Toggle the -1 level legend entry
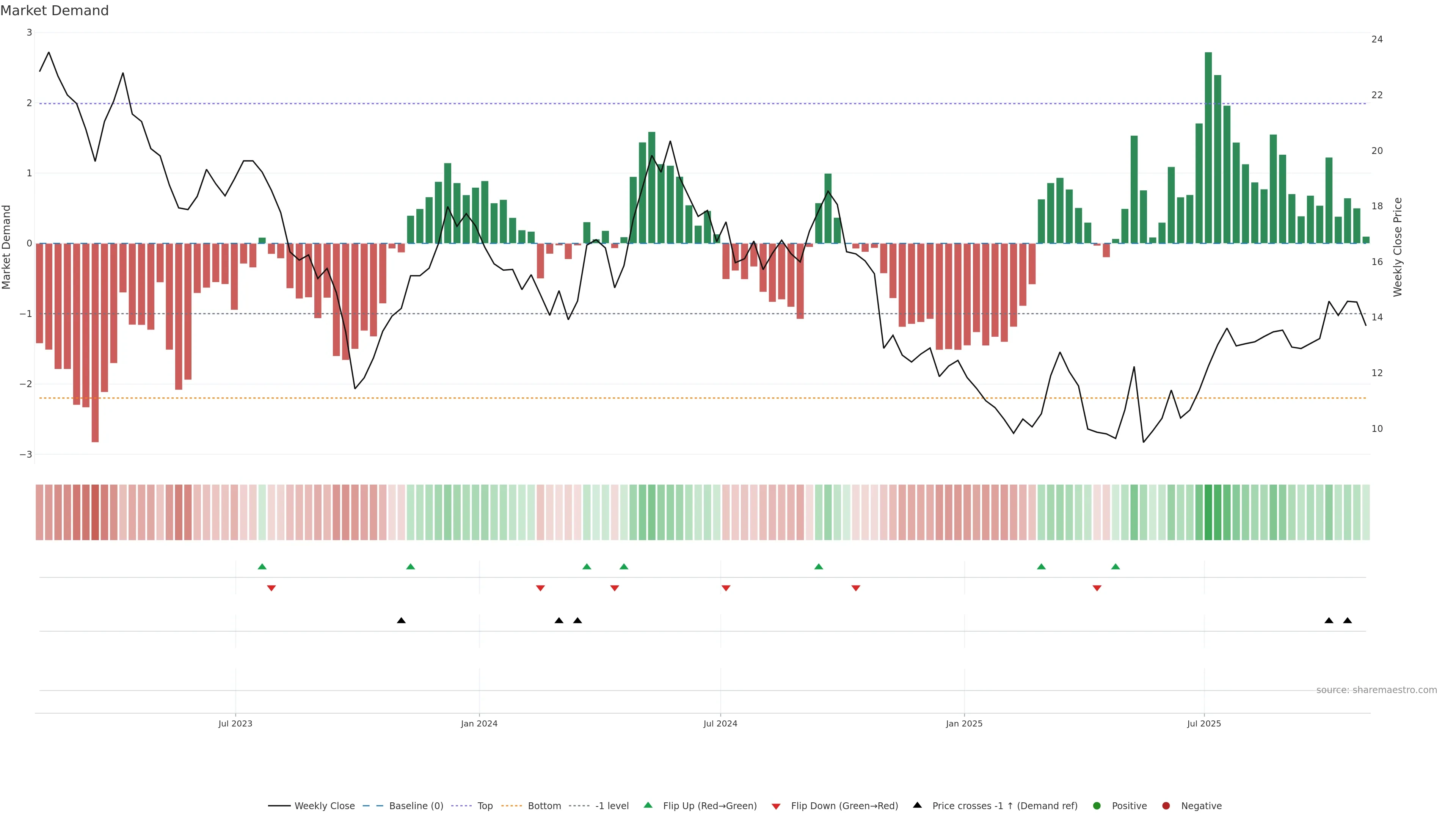The image size is (1456, 819). click(x=612, y=805)
